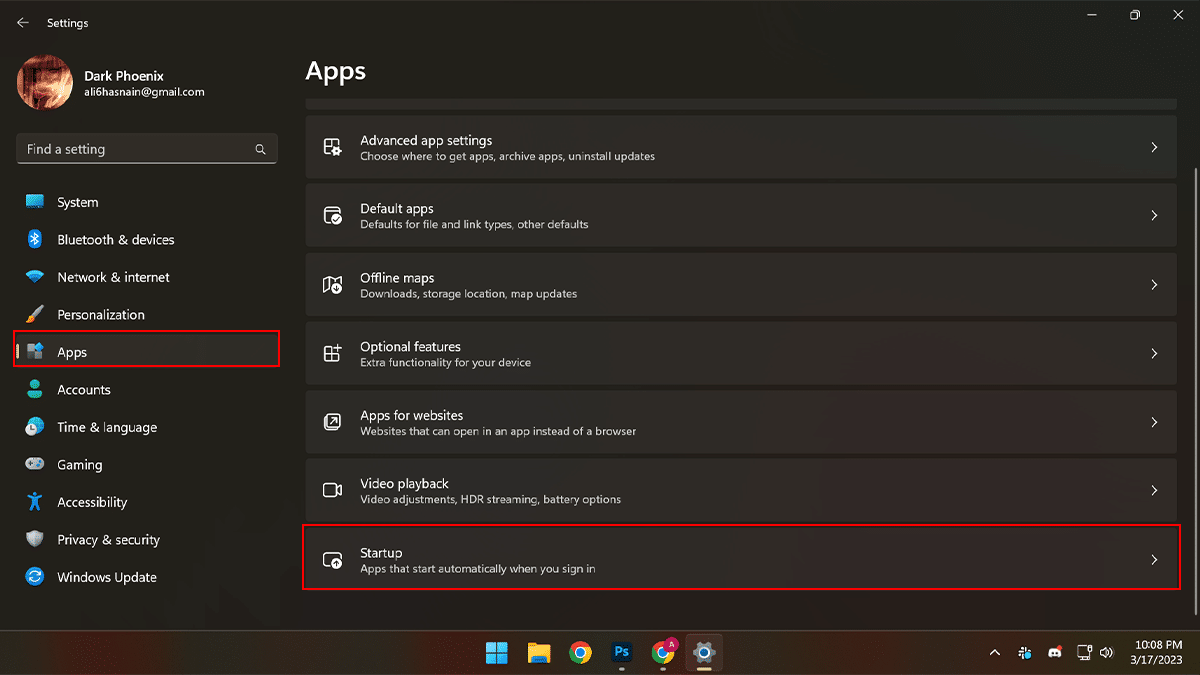Select Bluetooth & devices in sidebar
1200x675 pixels.
(115, 240)
